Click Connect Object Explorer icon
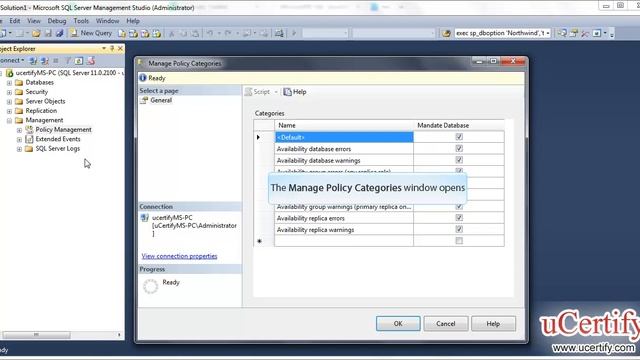Image resolution: width=640 pixels, height=360 pixels. 33,60
